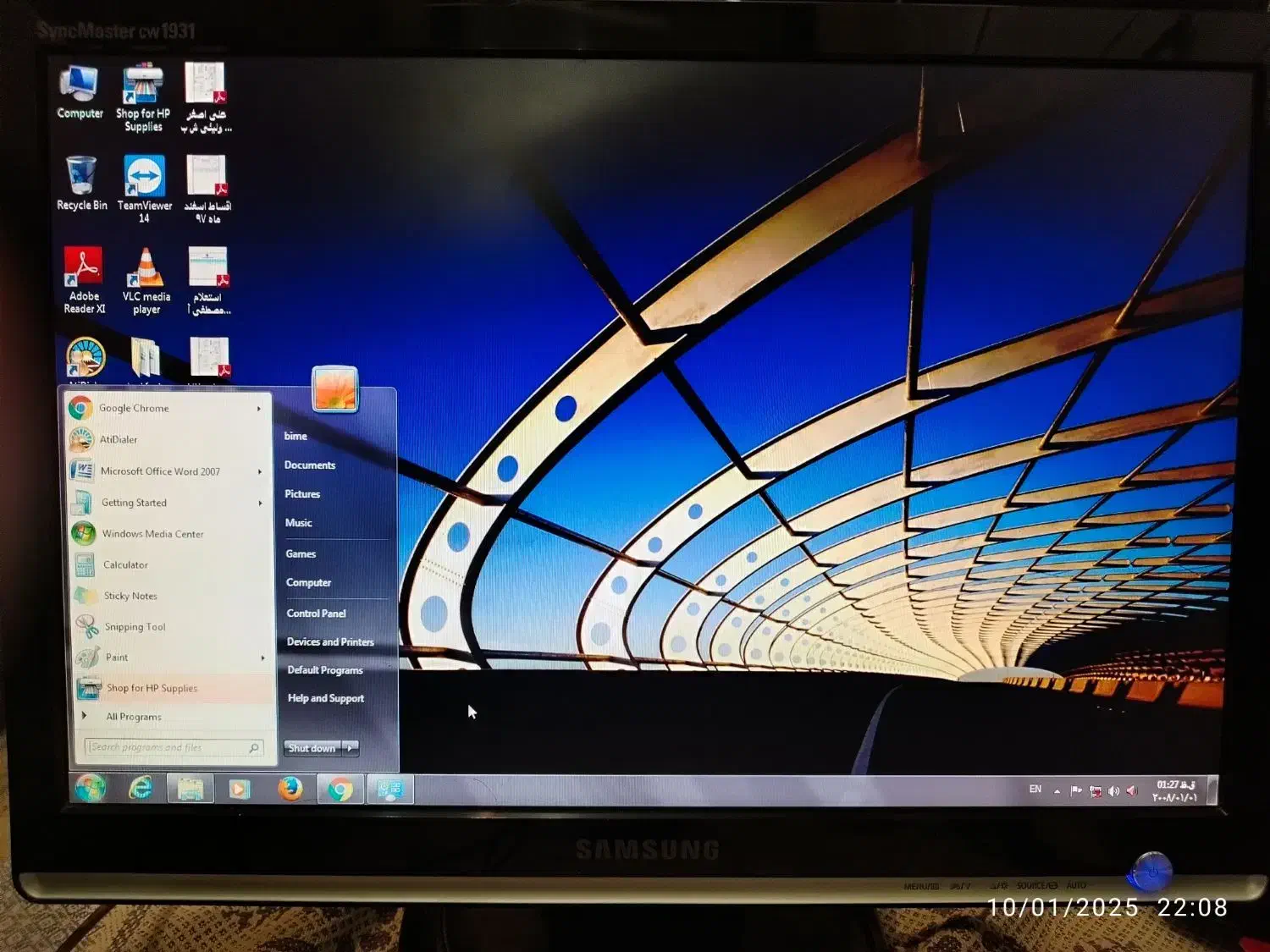Expand the Paint recent files arrow
The width and height of the screenshot is (1270, 952).
[x=263, y=658]
